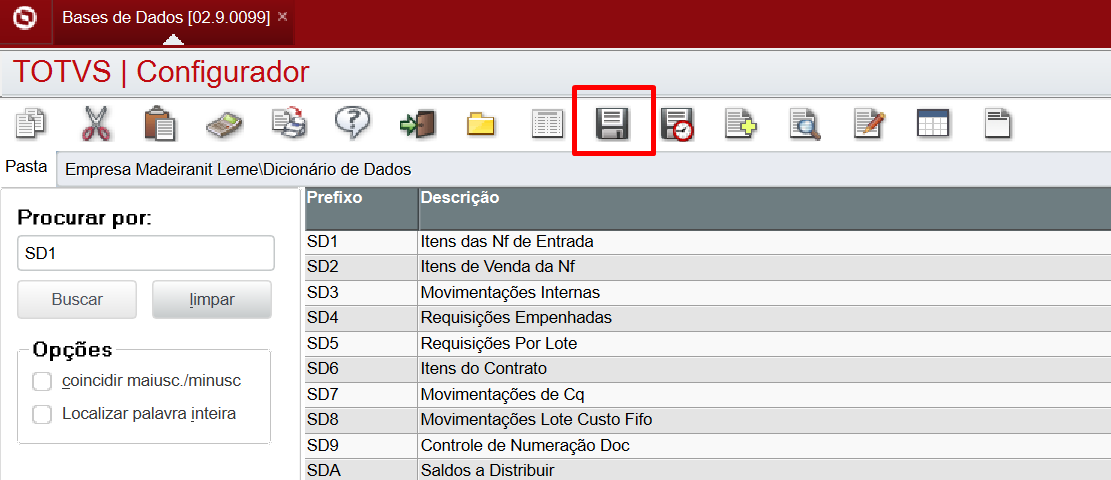The width and height of the screenshot is (1111, 480).
Task: Click the SD6 prefix cell
Action: coord(361,369)
